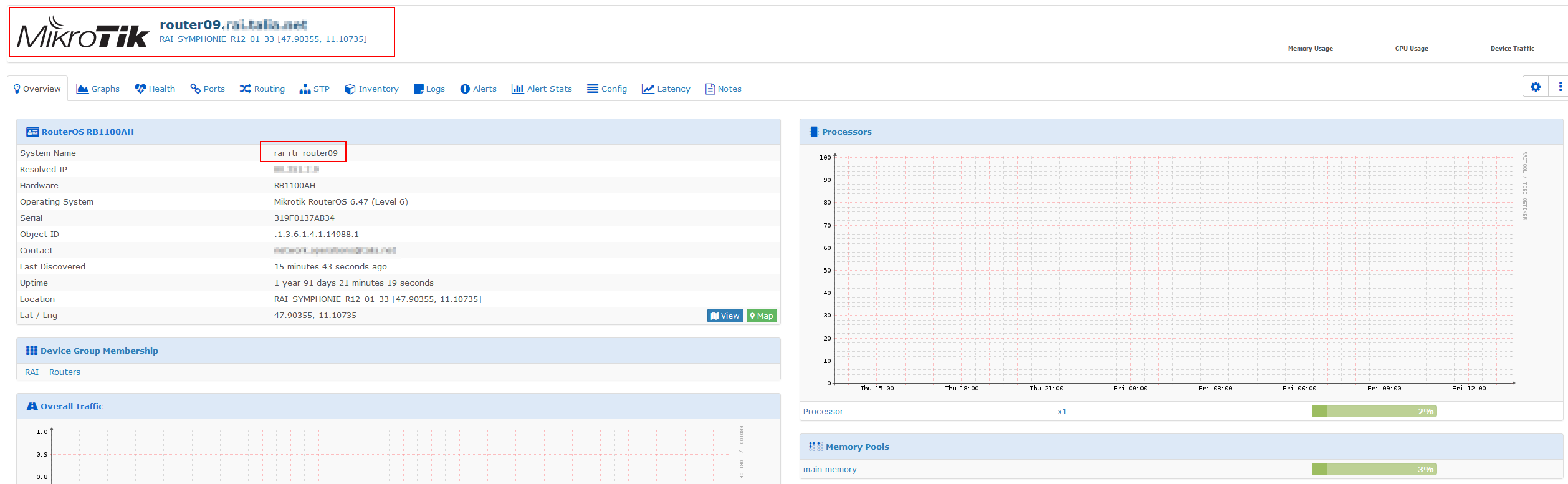Show the Alert Stats tab

(x=542, y=89)
